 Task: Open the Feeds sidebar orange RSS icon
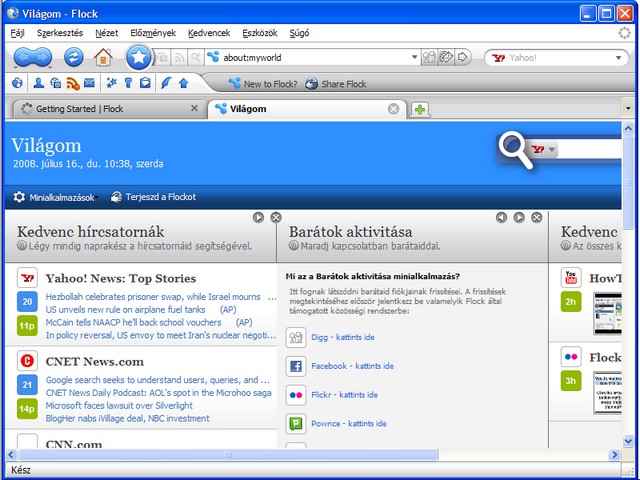(73, 83)
